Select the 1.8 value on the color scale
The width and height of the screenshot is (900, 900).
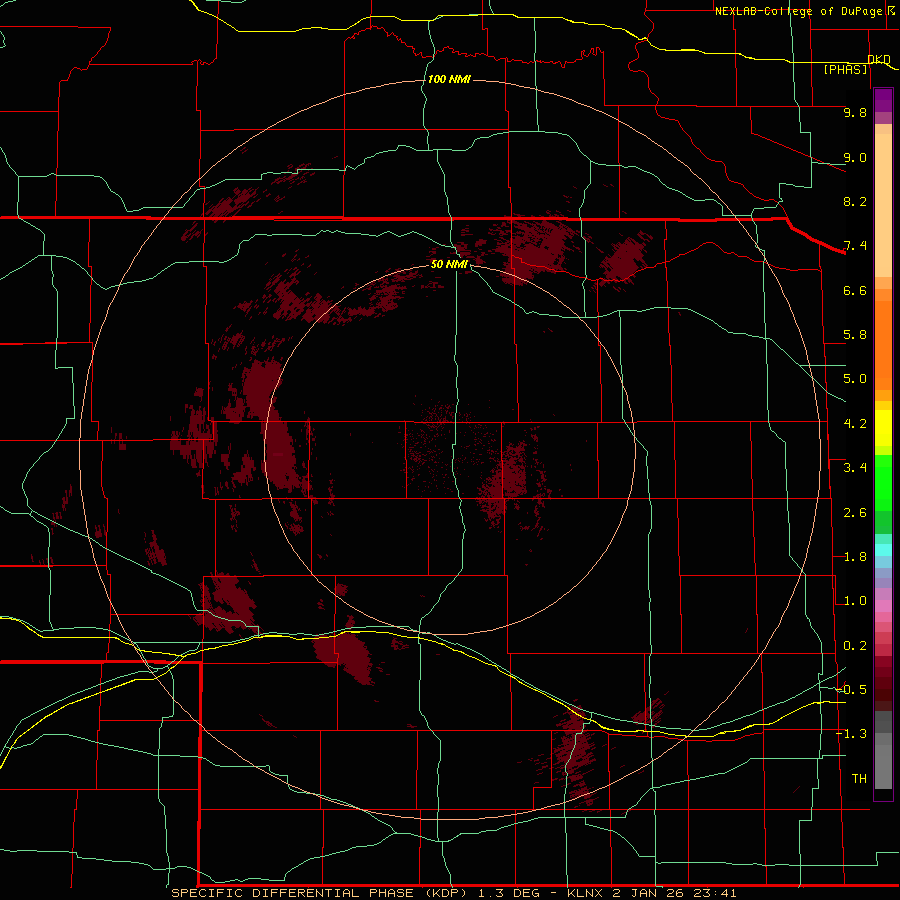[x=855, y=557]
